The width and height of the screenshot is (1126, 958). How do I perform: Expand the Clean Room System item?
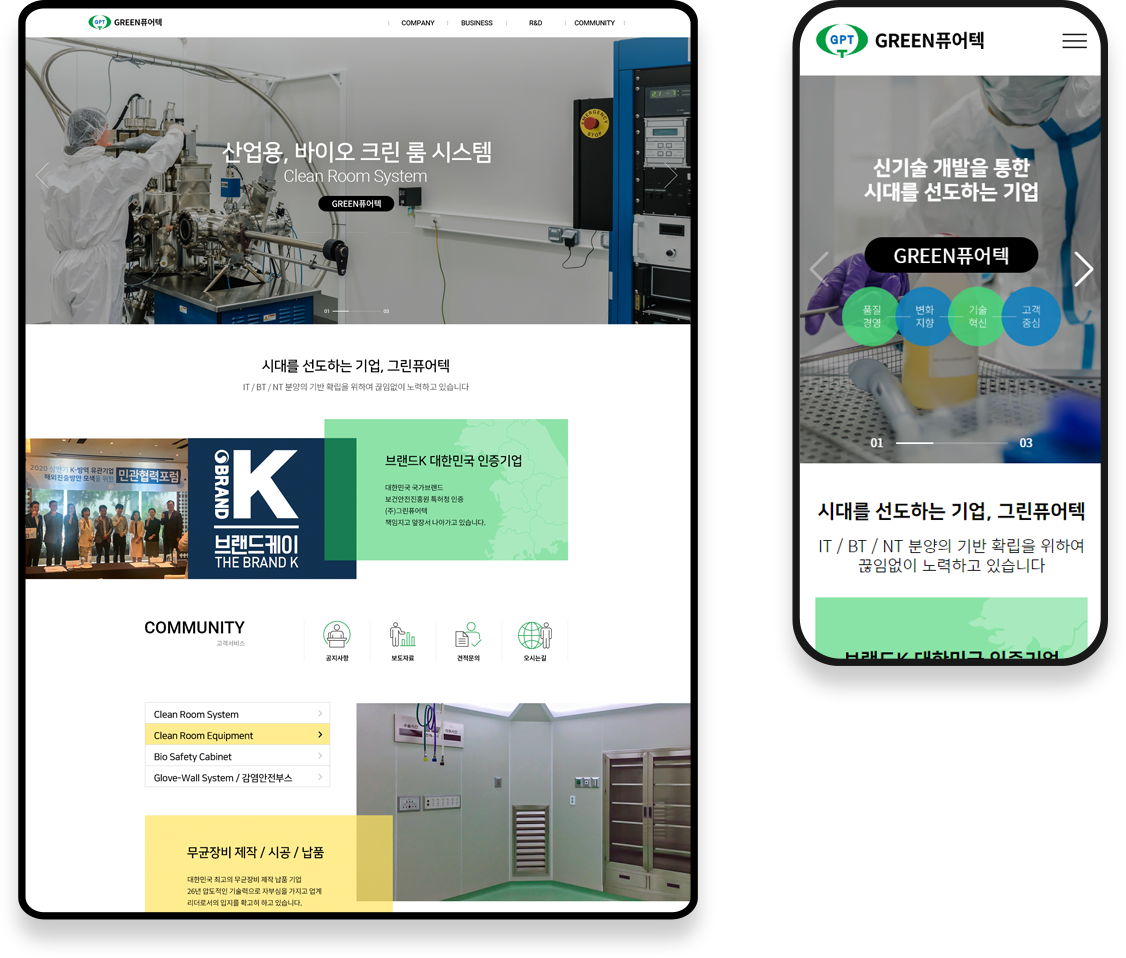click(237, 714)
